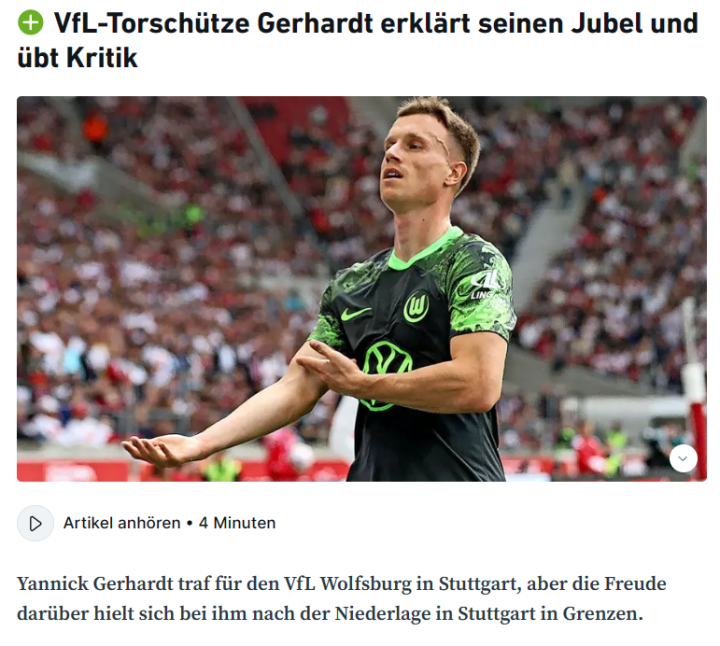
Task: Click the '4 Minuten' duration text
Action: (x=237, y=523)
